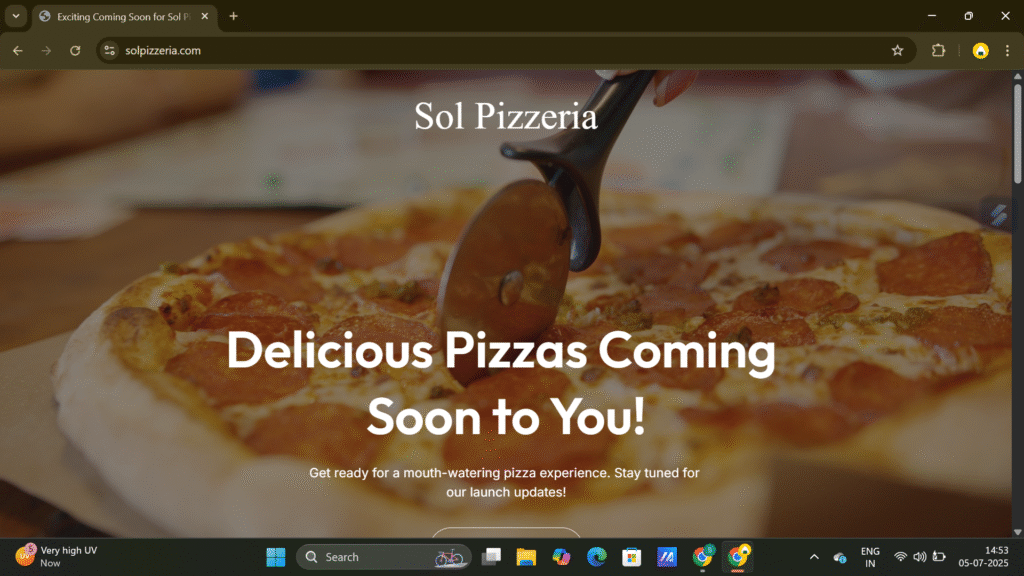Reload the Sol Pizzeria page
This screenshot has height=576, width=1024.
point(75,51)
